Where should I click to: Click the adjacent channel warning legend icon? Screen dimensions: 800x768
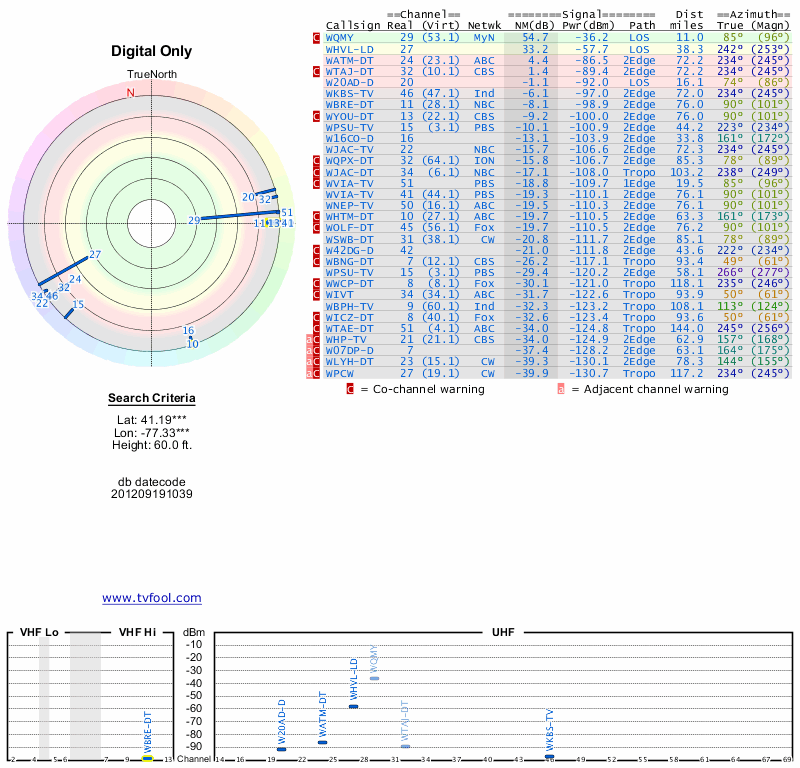click(x=561, y=389)
